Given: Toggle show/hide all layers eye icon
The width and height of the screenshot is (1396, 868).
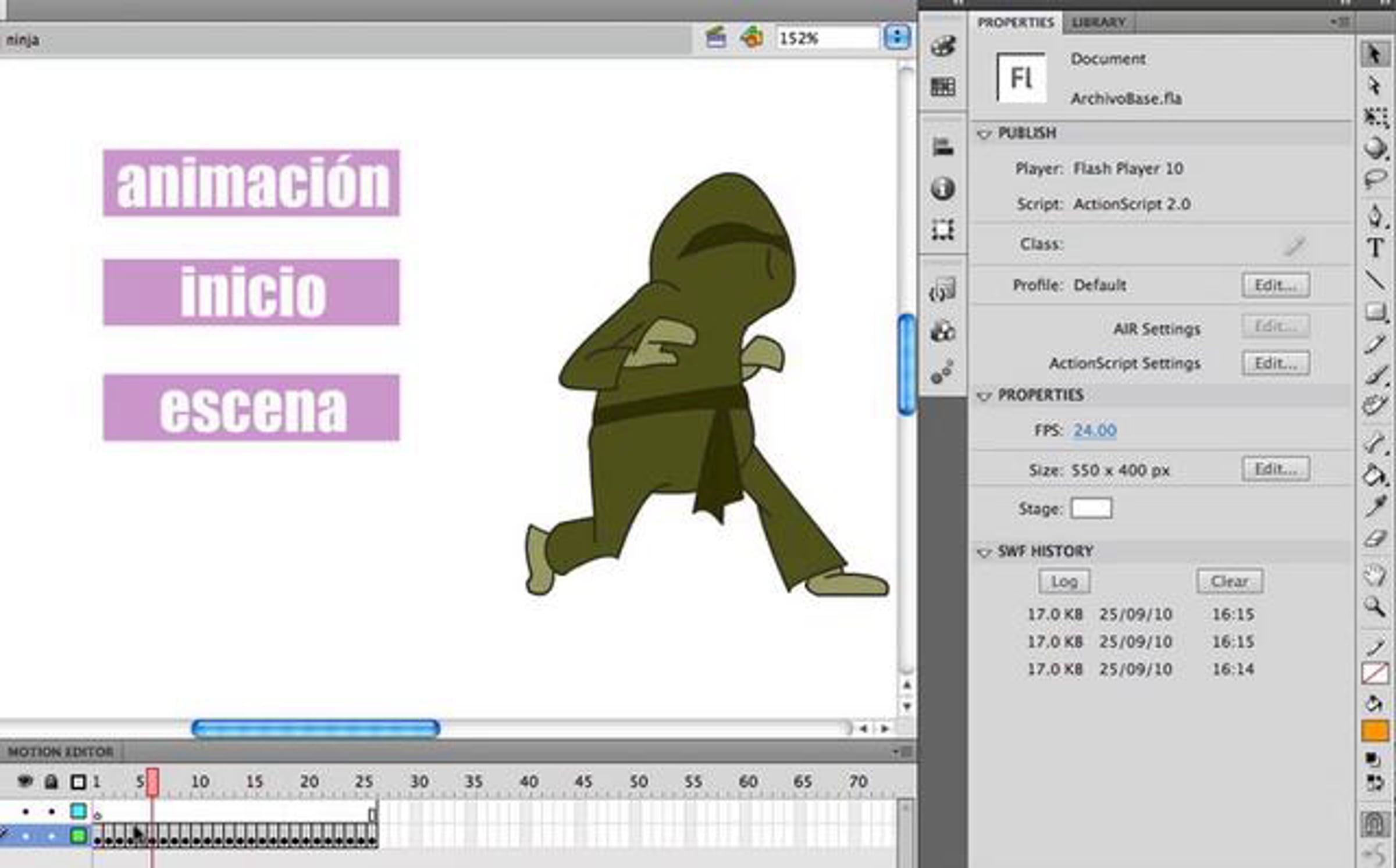Looking at the screenshot, I should (25, 781).
